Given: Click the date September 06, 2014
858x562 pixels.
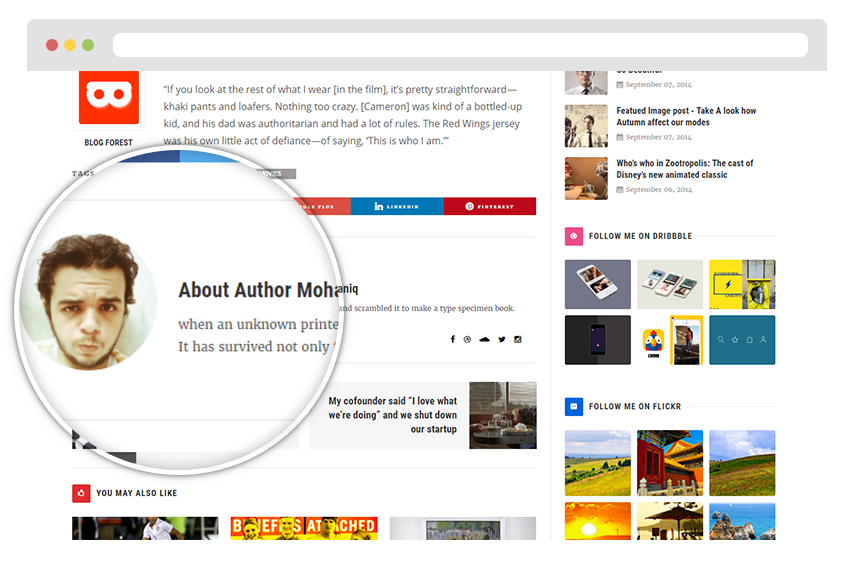Looking at the screenshot, I should point(659,190).
